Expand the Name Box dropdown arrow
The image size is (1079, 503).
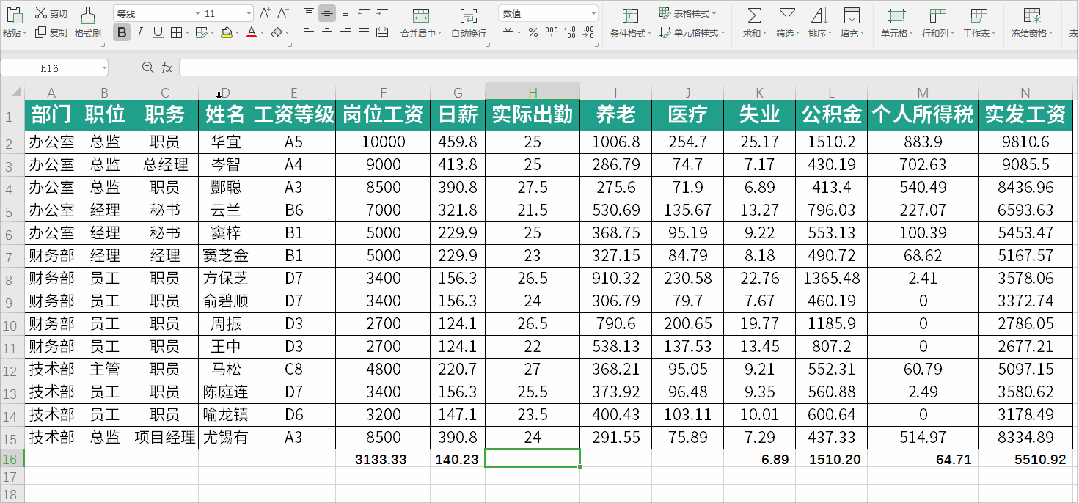pos(105,68)
